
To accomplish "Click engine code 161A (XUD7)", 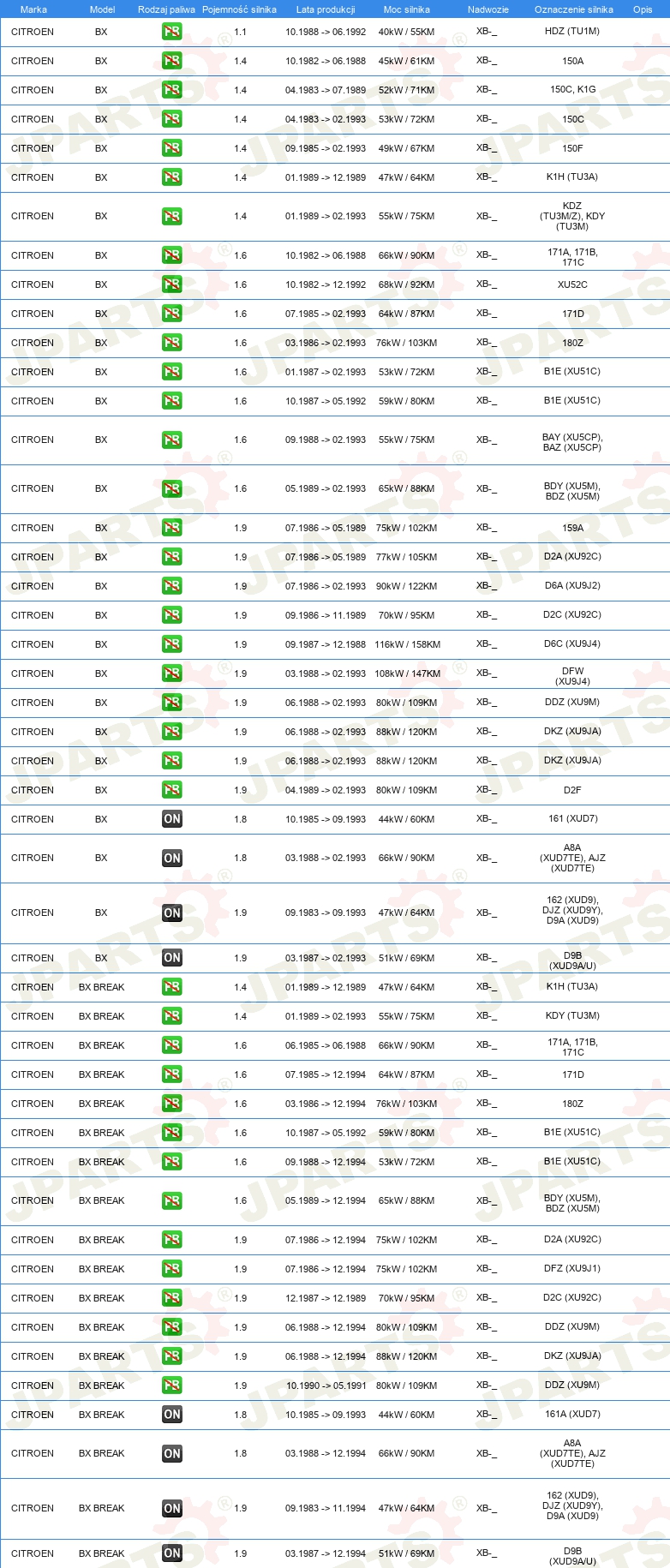I will 572,1414.
